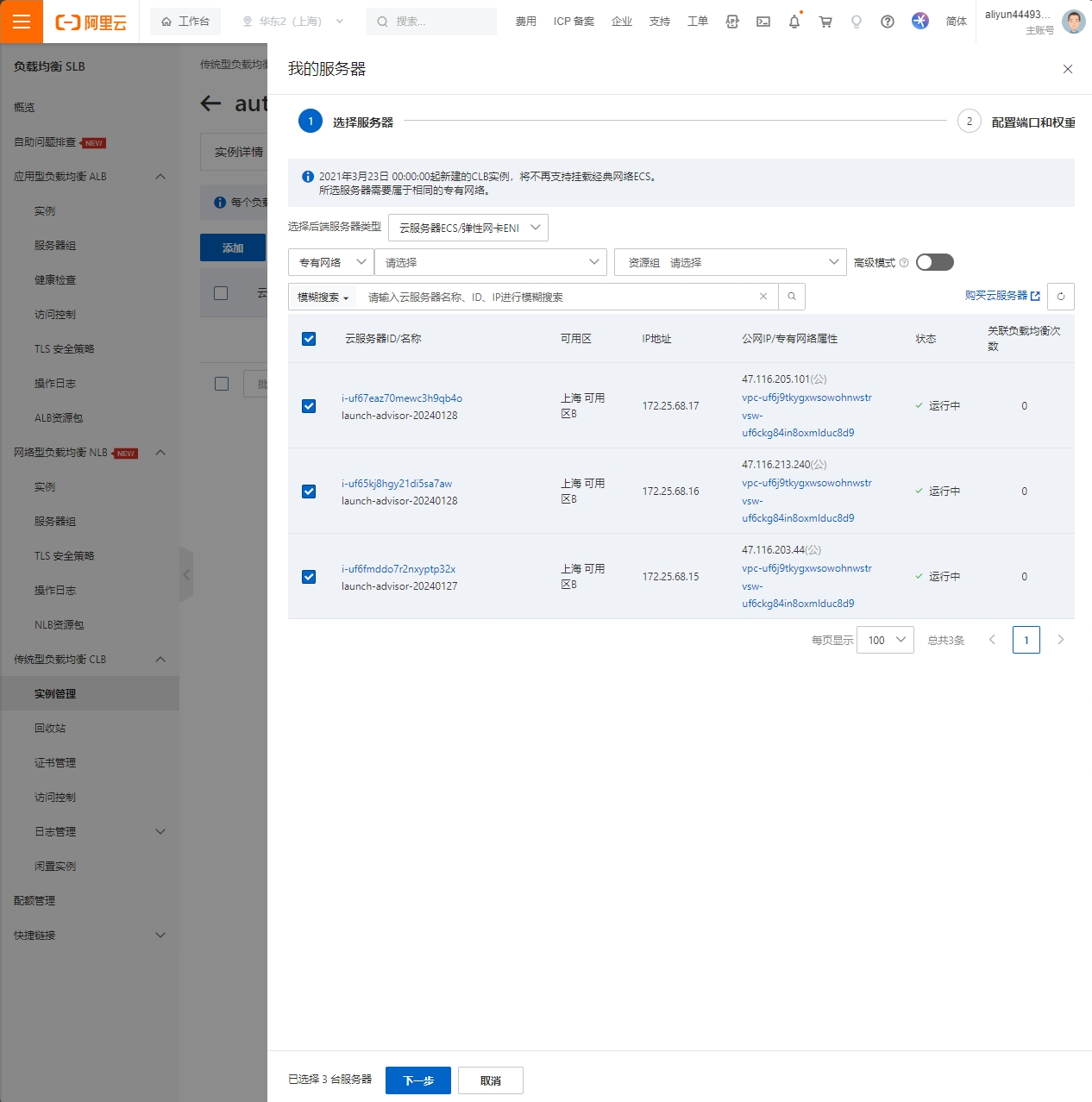The image size is (1092, 1102).
Task: Open the backend server type dropdown
Action: [468, 228]
